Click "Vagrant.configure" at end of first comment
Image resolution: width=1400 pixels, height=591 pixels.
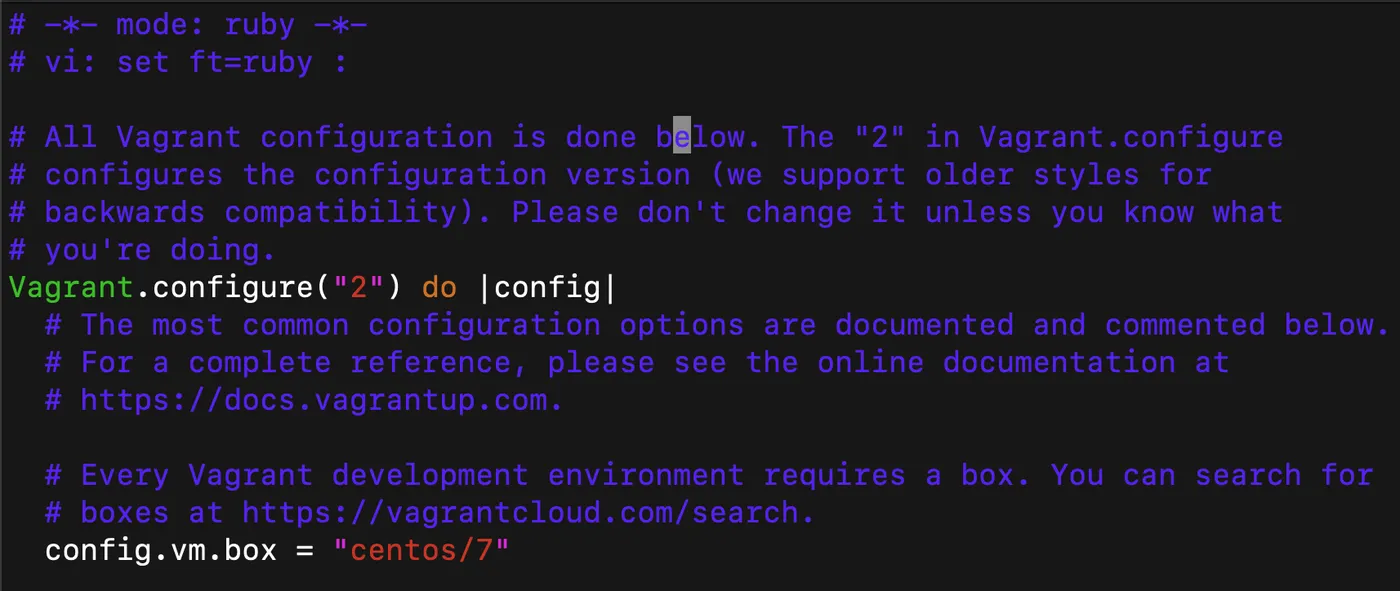(x=1131, y=136)
